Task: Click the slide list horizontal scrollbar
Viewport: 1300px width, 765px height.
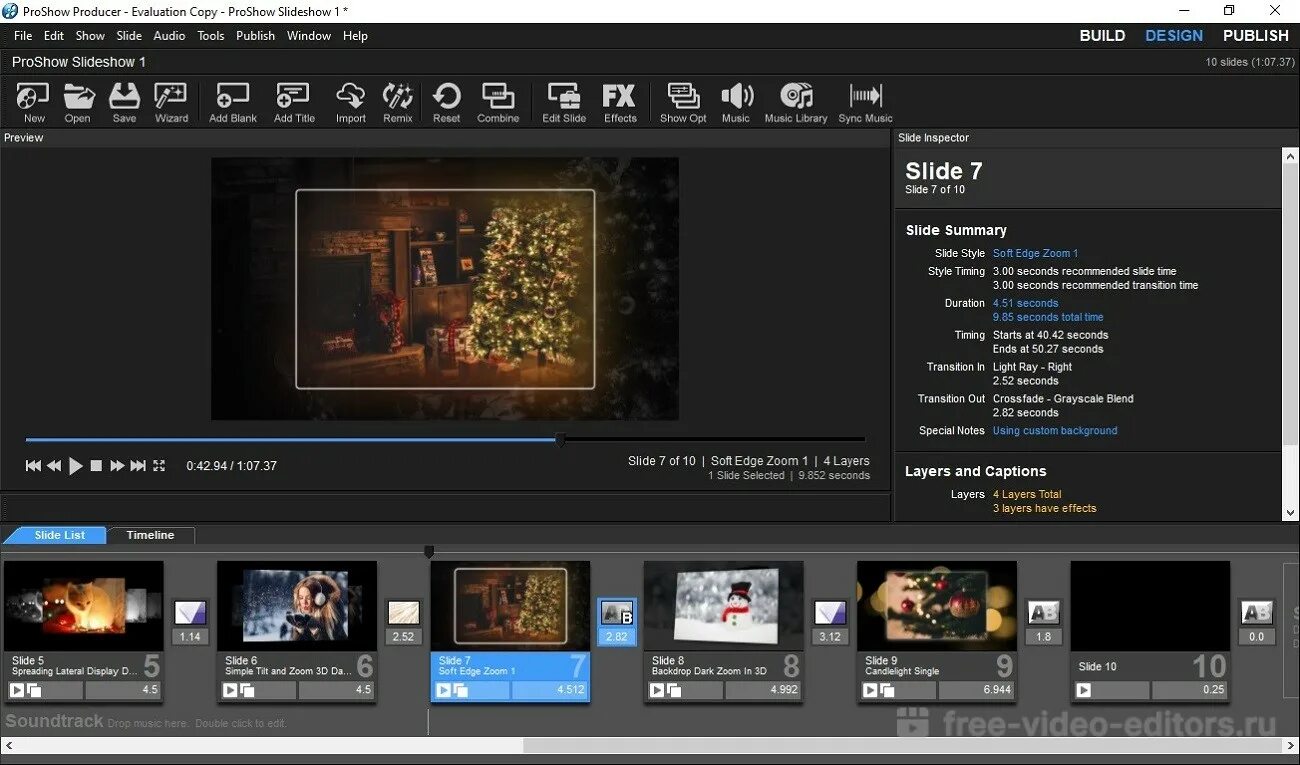Action: coord(901,746)
